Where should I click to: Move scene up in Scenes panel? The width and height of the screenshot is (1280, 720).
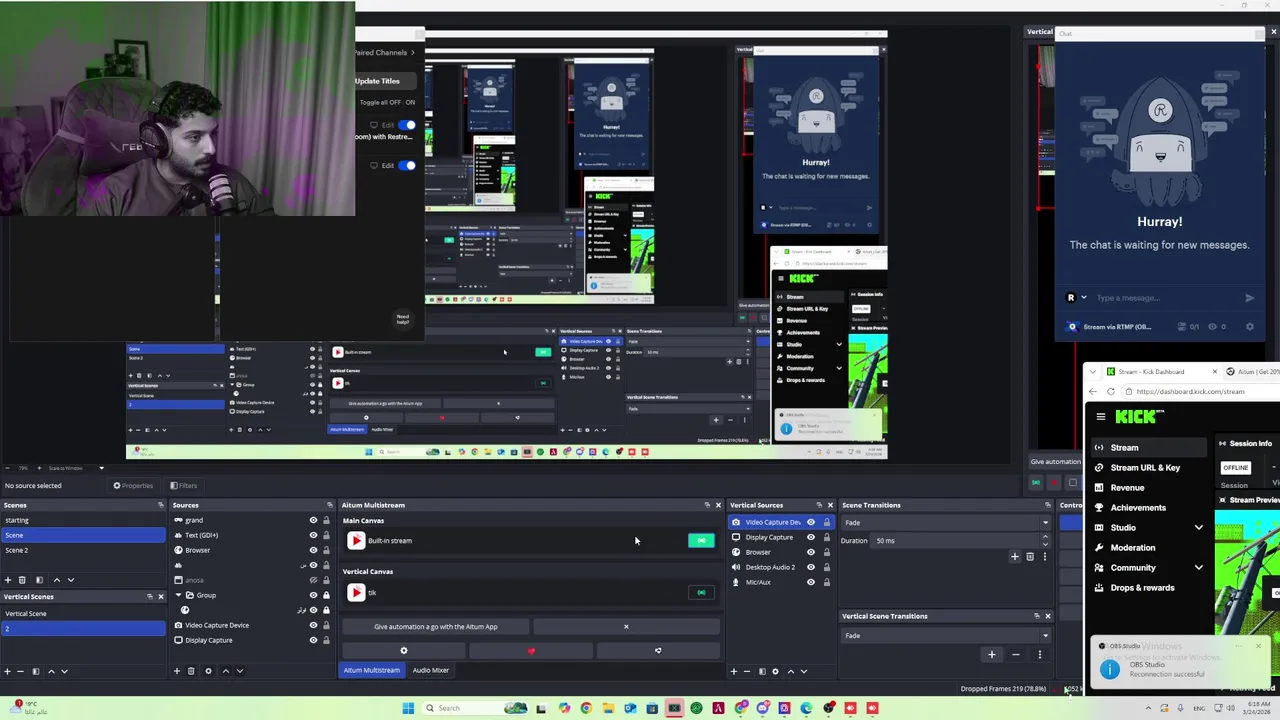tap(56, 580)
